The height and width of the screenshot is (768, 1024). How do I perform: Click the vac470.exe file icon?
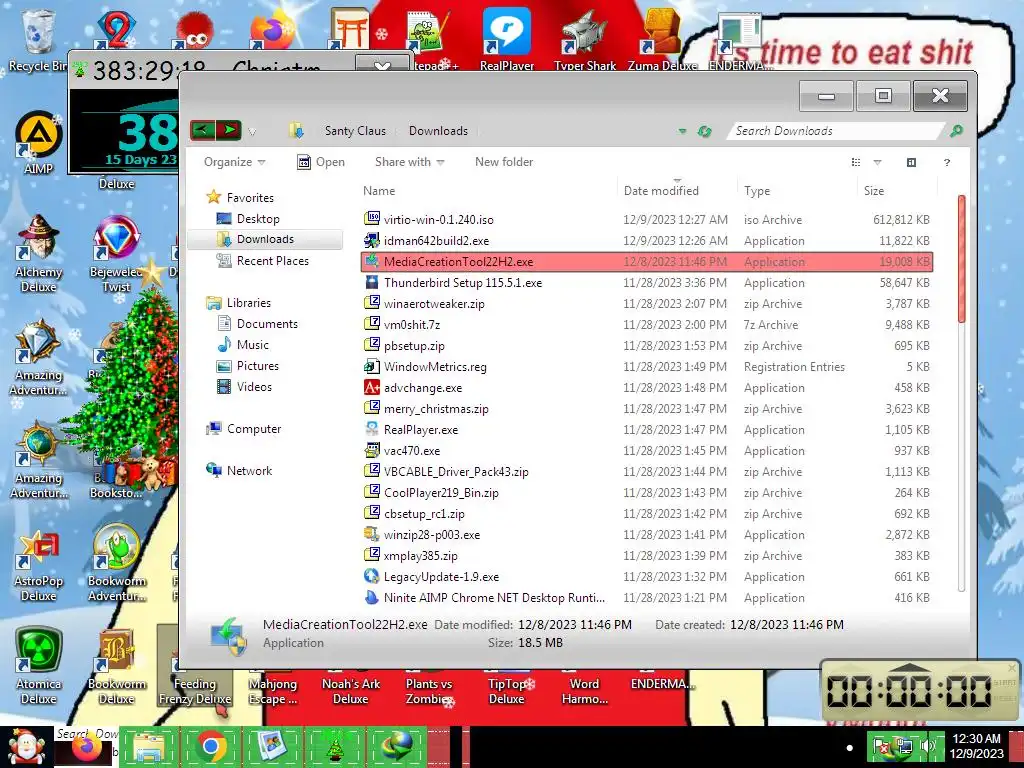(x=372, y=450)
